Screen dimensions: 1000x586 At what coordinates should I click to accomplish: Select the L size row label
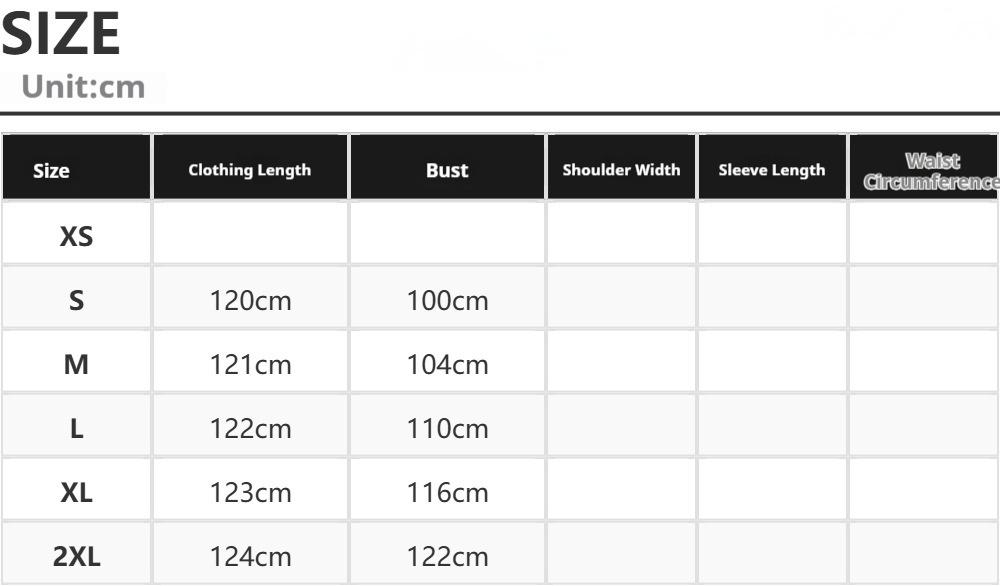(x=76, y=429)
